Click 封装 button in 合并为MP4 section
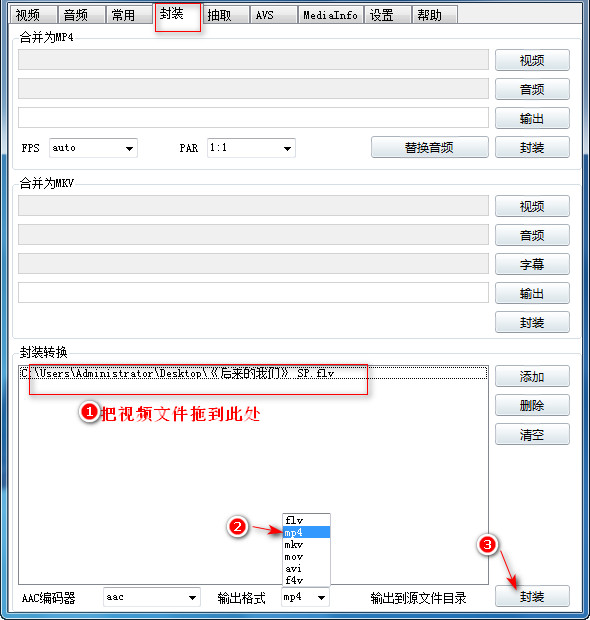 click(x=532, y=147)
